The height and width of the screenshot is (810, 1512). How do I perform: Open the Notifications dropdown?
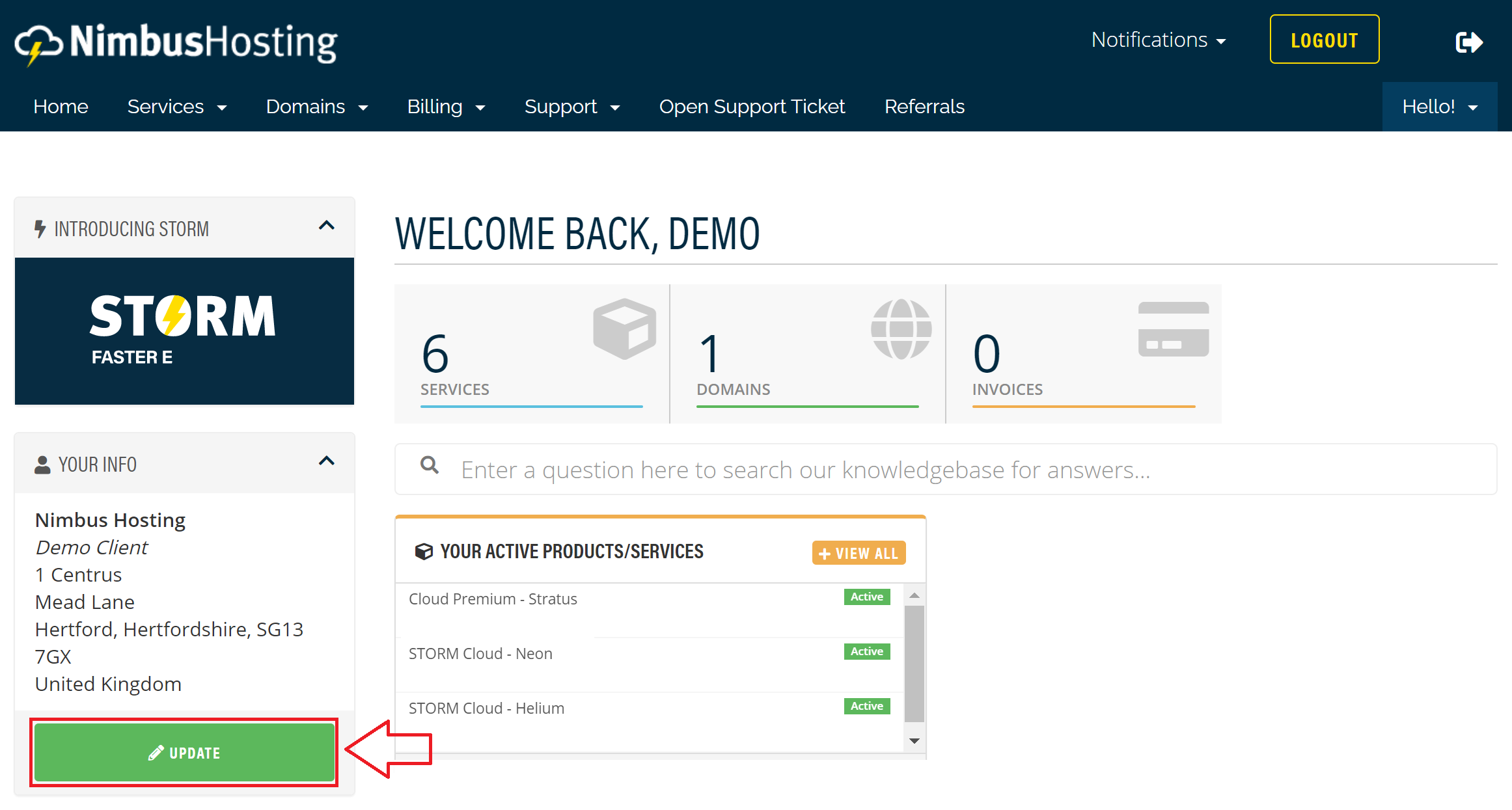(x=1159, y=40)
